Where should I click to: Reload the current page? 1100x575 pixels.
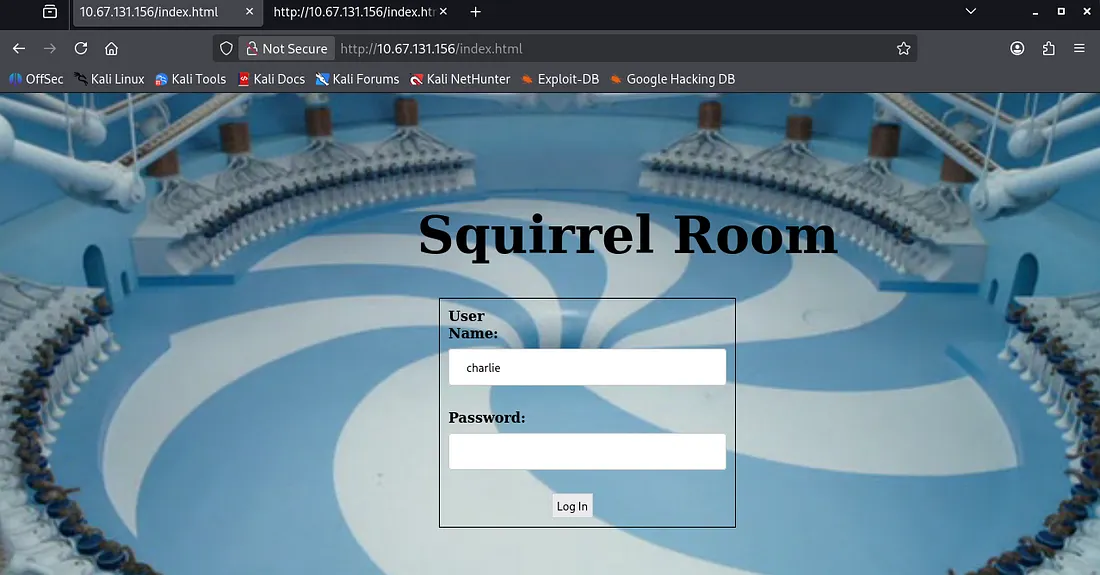[81, 48]
